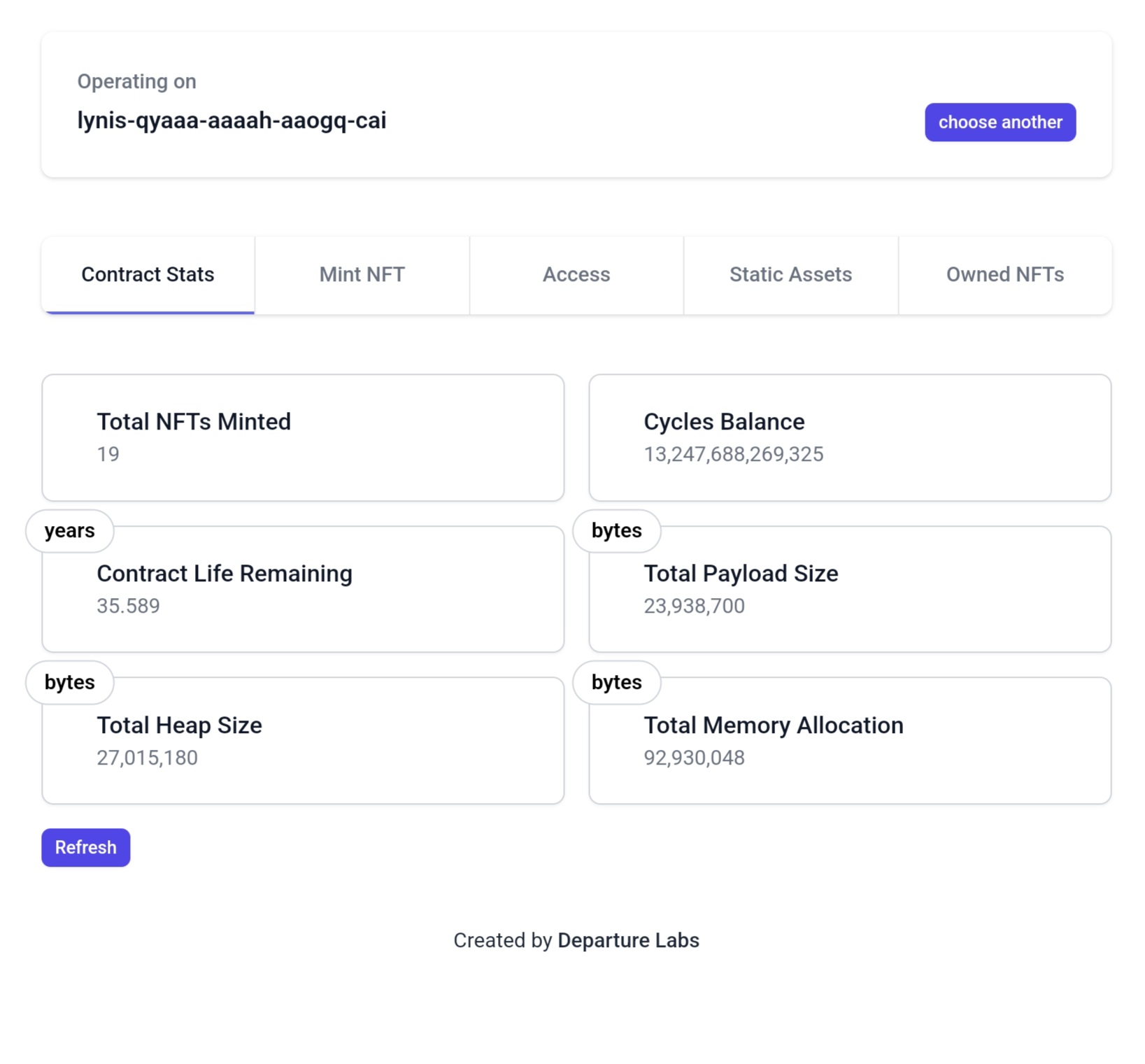Click the Refresh button
This screenshot has height=1064, width=1145.
coord(85,847)
